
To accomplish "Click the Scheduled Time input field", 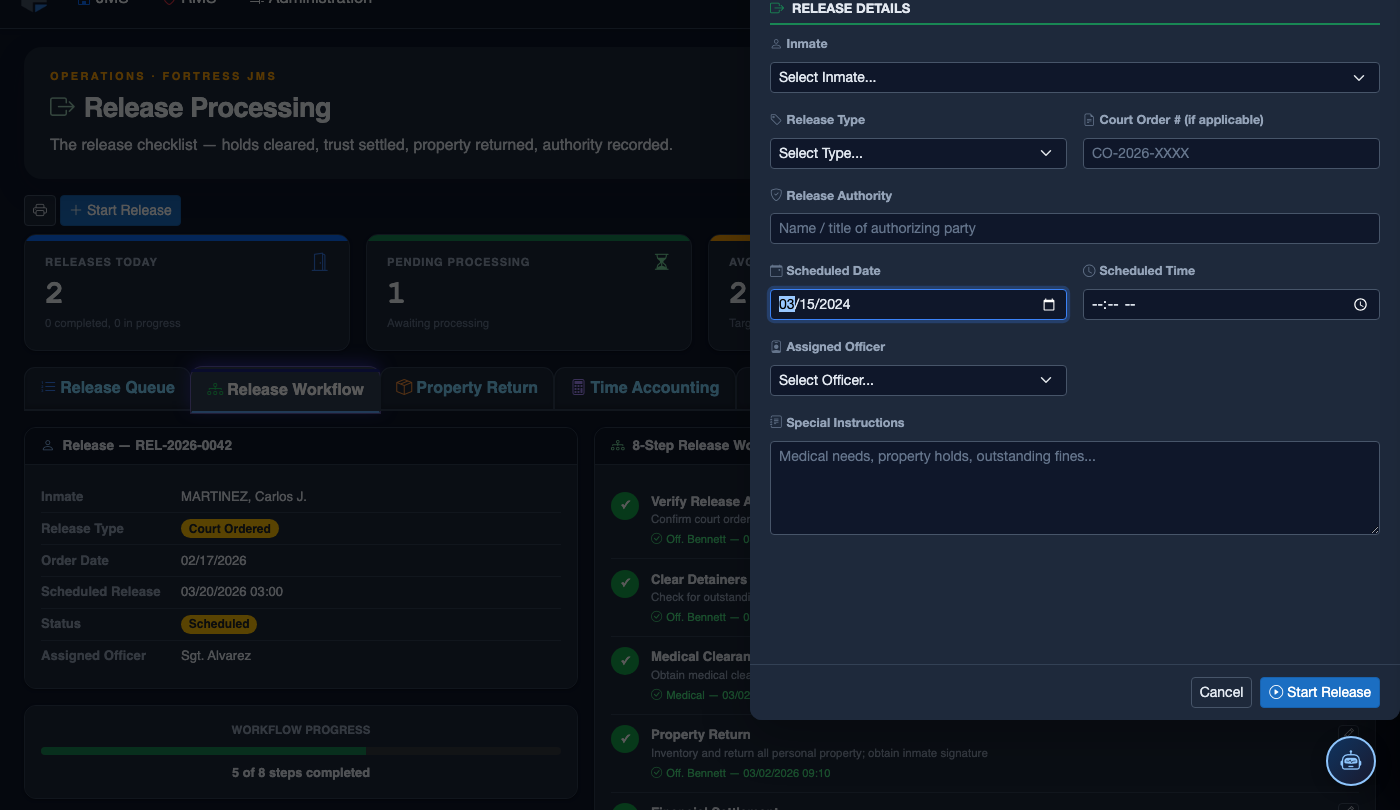I will pos(1231,304).
